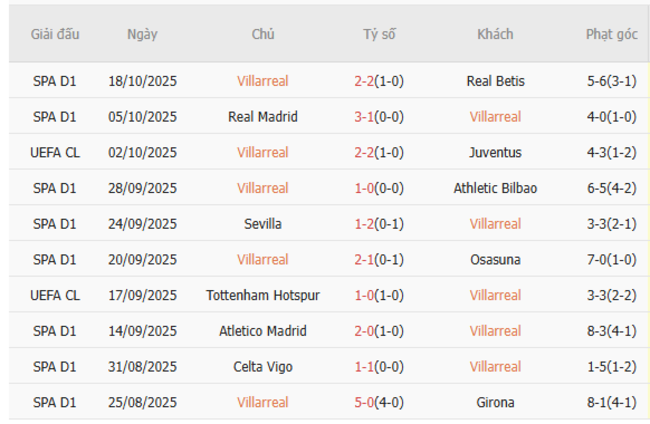Open the Real Madrid team link
The width and height of the screenshot is (650, 424).
[x=263, y=117]
